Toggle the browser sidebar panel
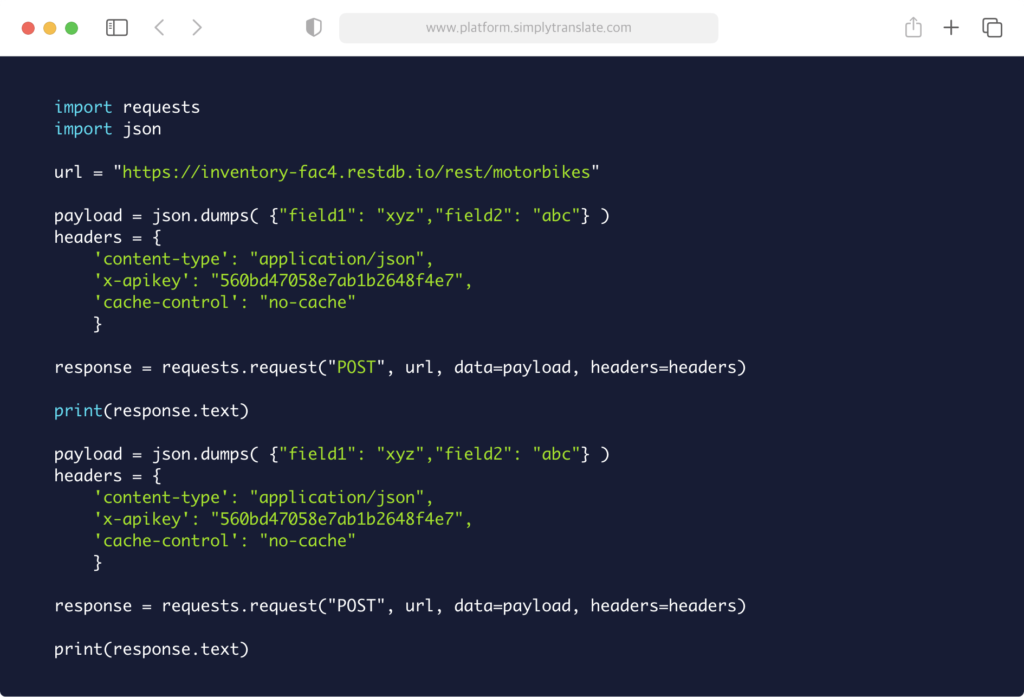Screen dimensions: 1024x697 point(116,27)
